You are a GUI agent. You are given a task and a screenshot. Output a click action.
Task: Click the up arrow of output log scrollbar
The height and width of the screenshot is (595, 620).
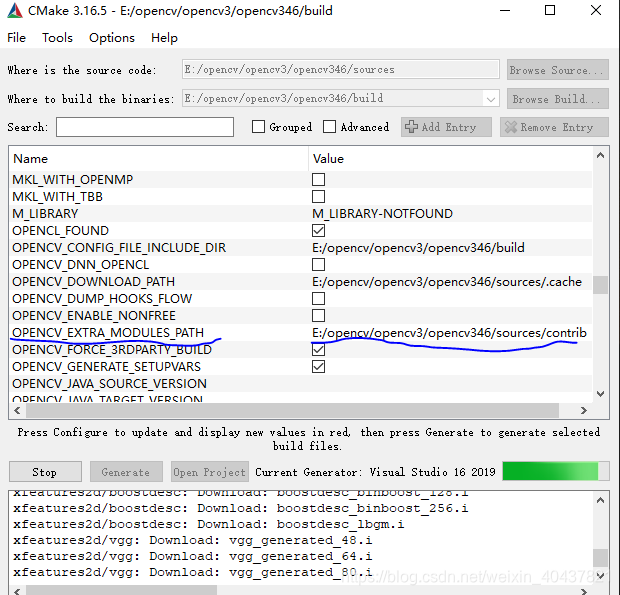600,501
